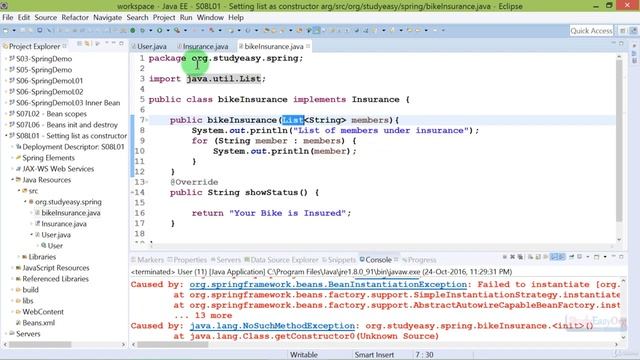Open the Navigate menu
640x360 pixels.
(x=107, y=18)
